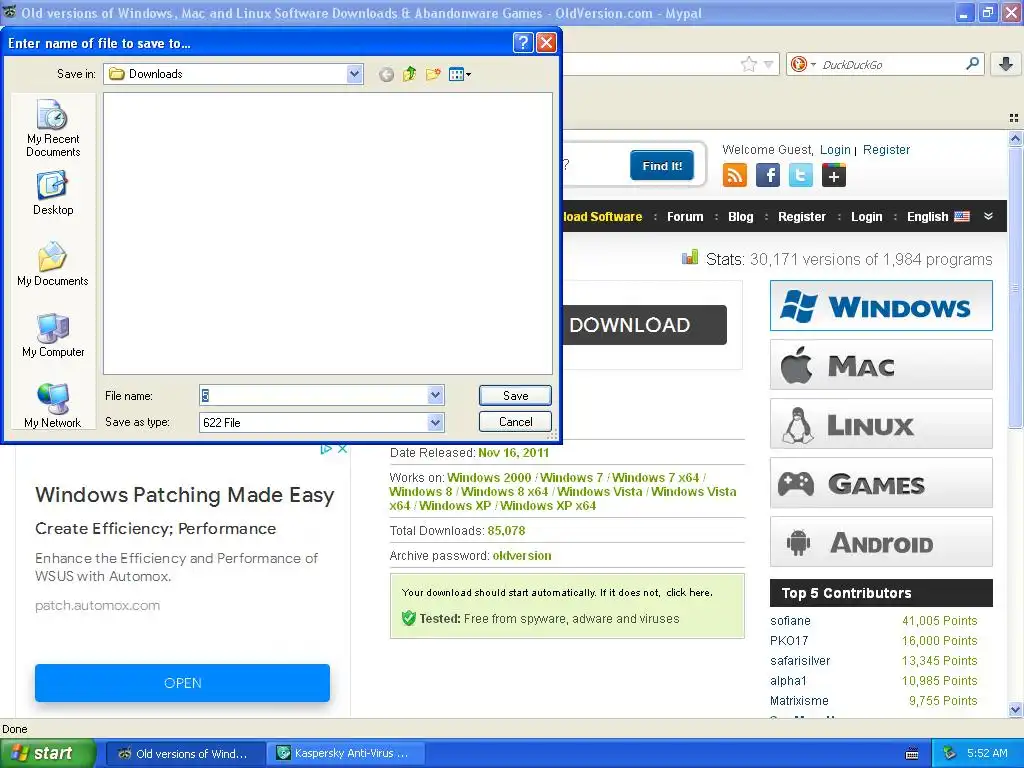The image size is (1024, 768).
Task: Click the Find It! button
Action: tap(662, 166)
